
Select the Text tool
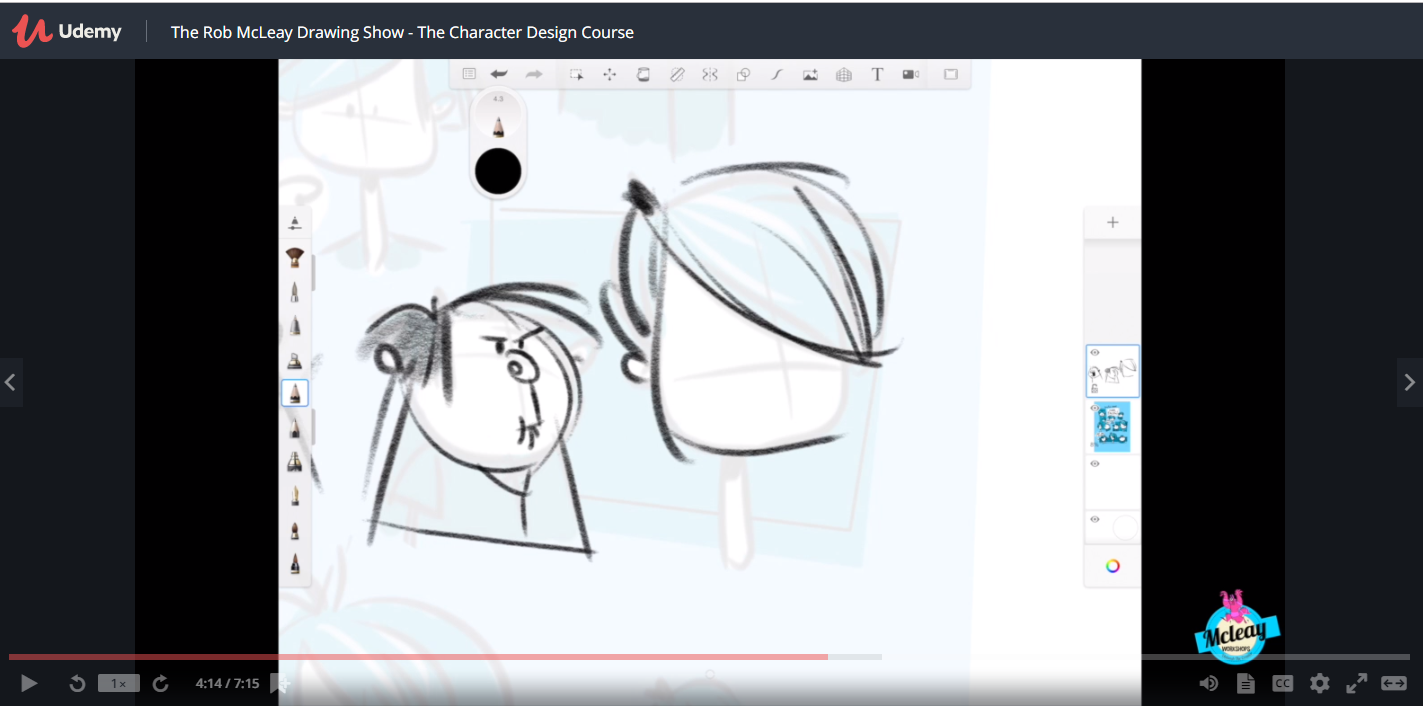(x=877, y=74)
